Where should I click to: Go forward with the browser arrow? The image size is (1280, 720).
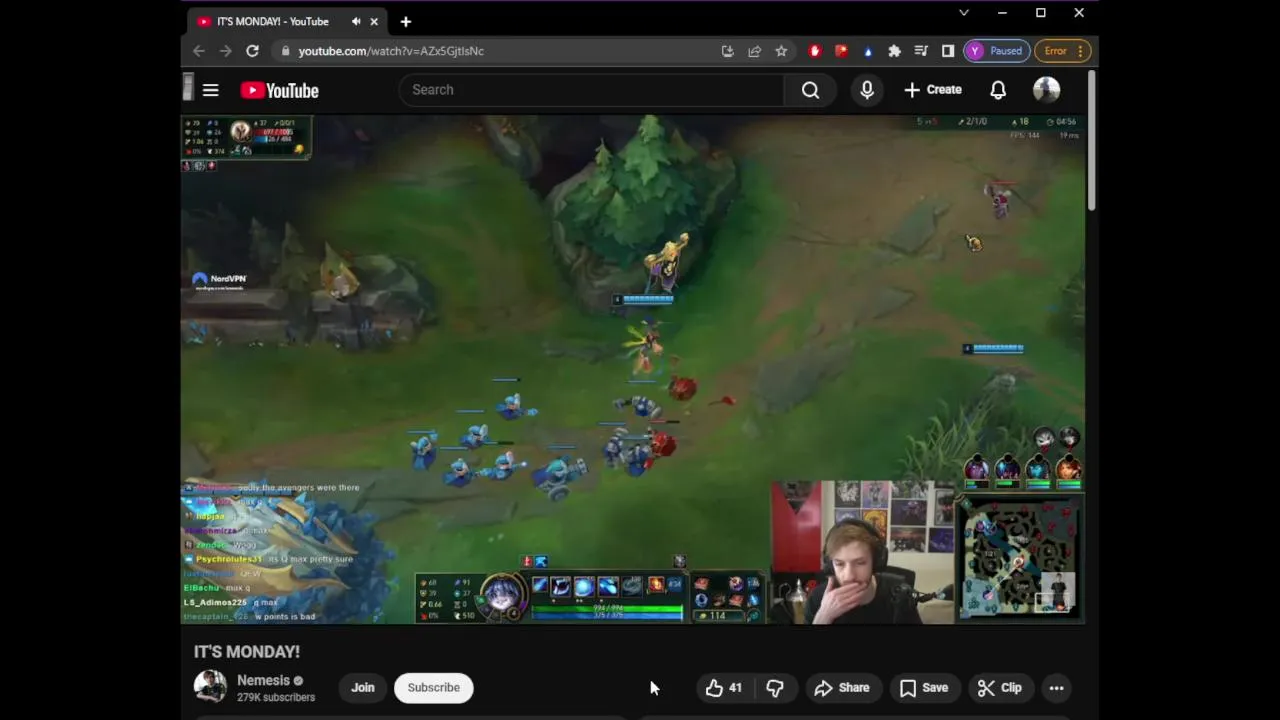[225, 51]
